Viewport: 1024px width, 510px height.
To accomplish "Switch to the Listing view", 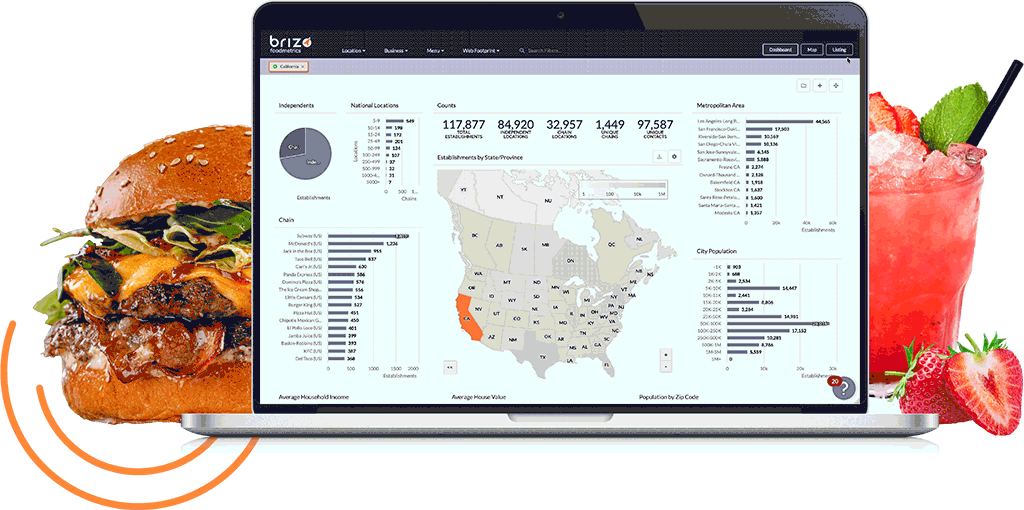I will pyautogui.click(x=839, y=50).
